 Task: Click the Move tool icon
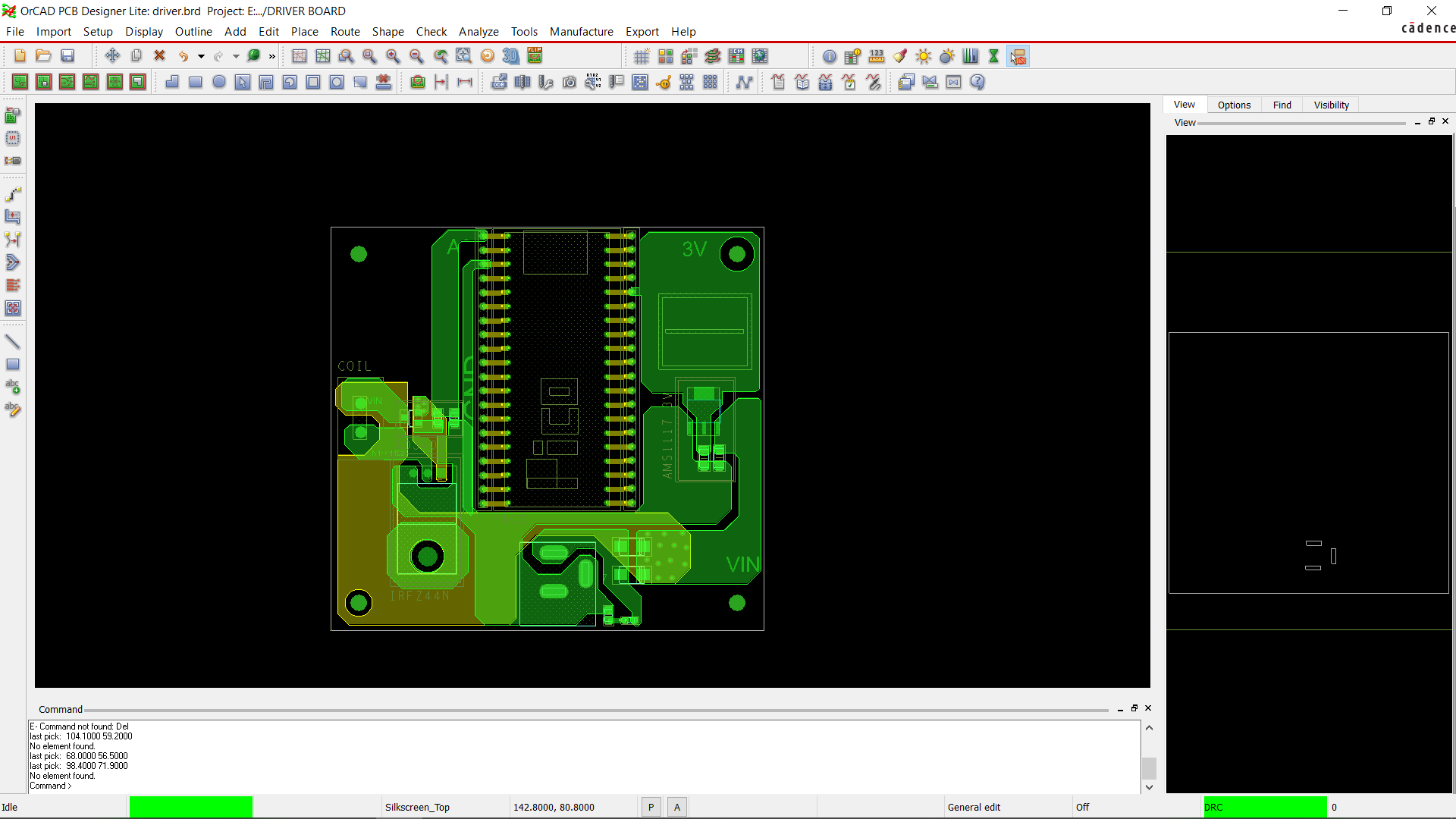coord(112,56)
